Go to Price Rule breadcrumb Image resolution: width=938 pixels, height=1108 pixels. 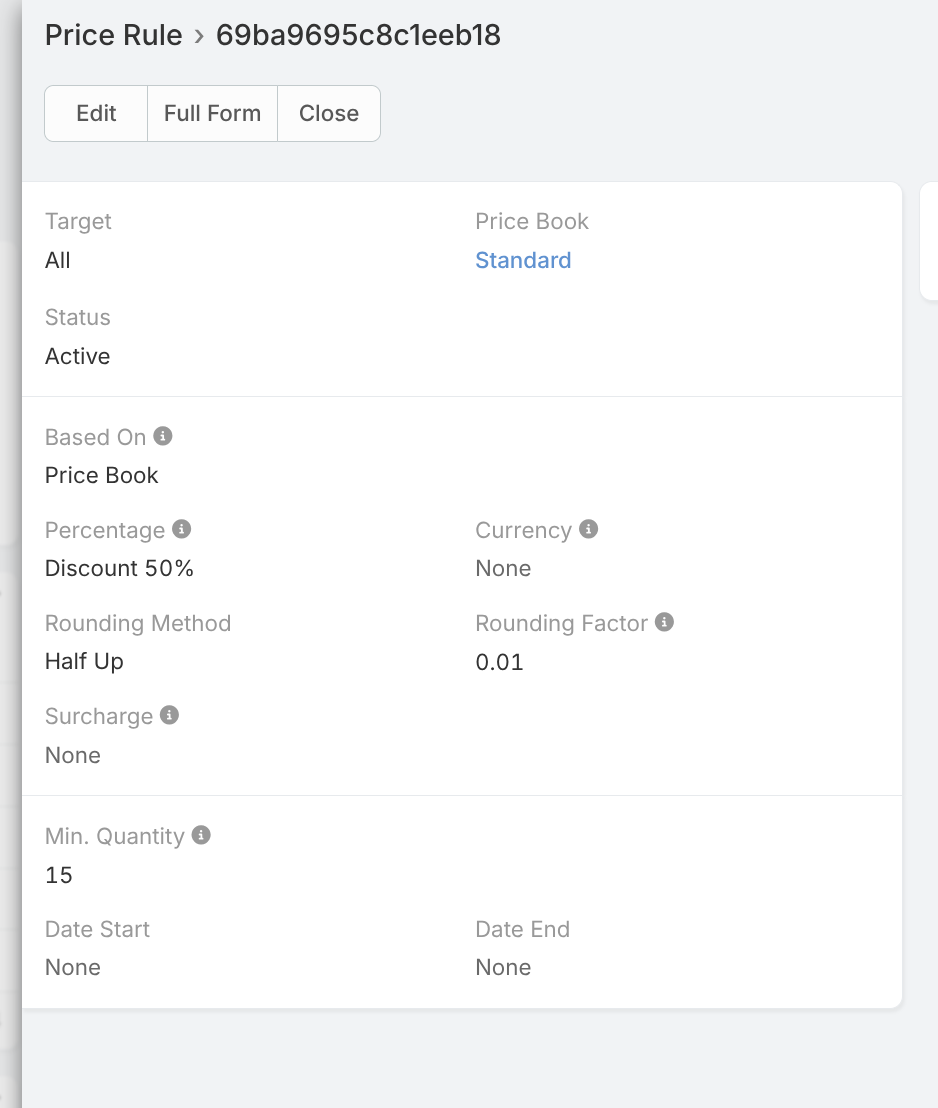pos(114,36)
